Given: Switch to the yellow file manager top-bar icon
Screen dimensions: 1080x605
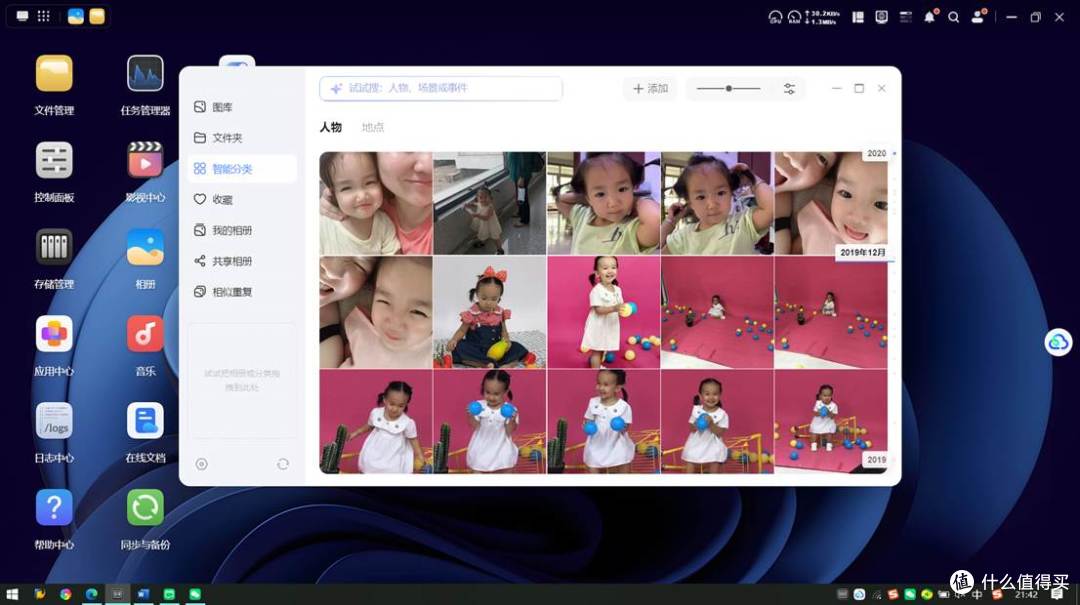Looking at the screenshot, I should coord(97,17).
